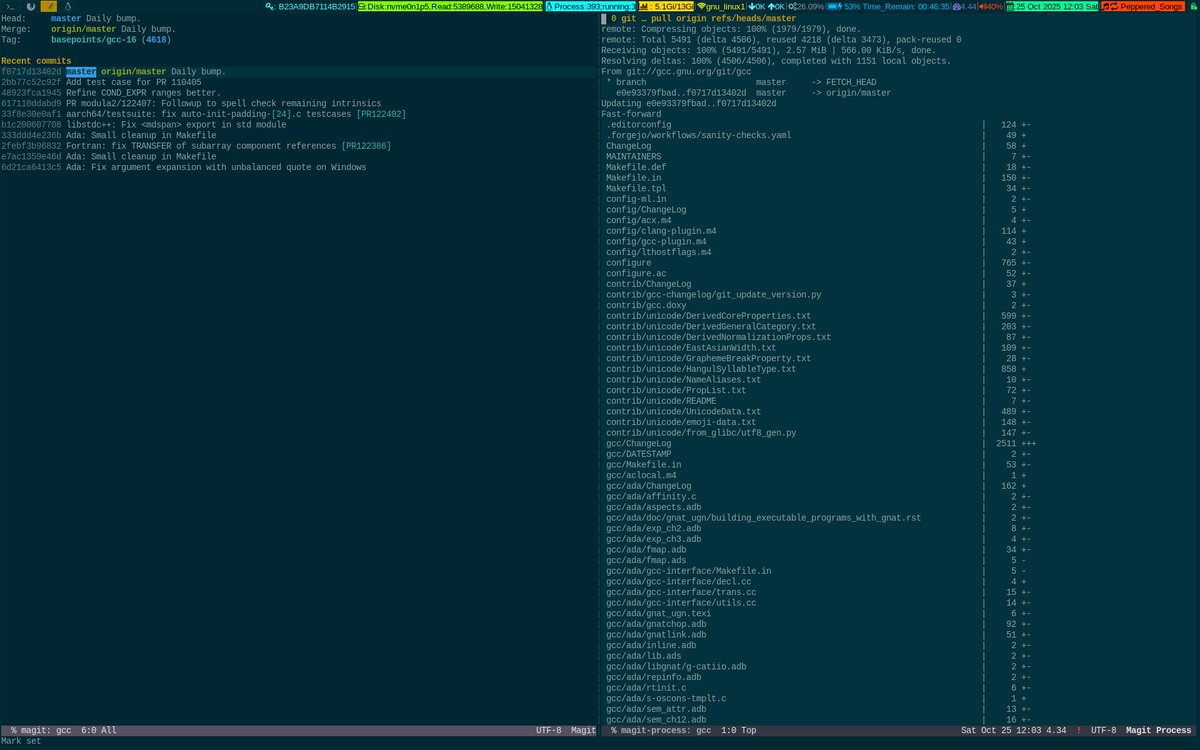Select commit b1c200607708 libstdc++ mdspan fix
The width and height of the screenshot is (1200, 750).
point(300,125)
